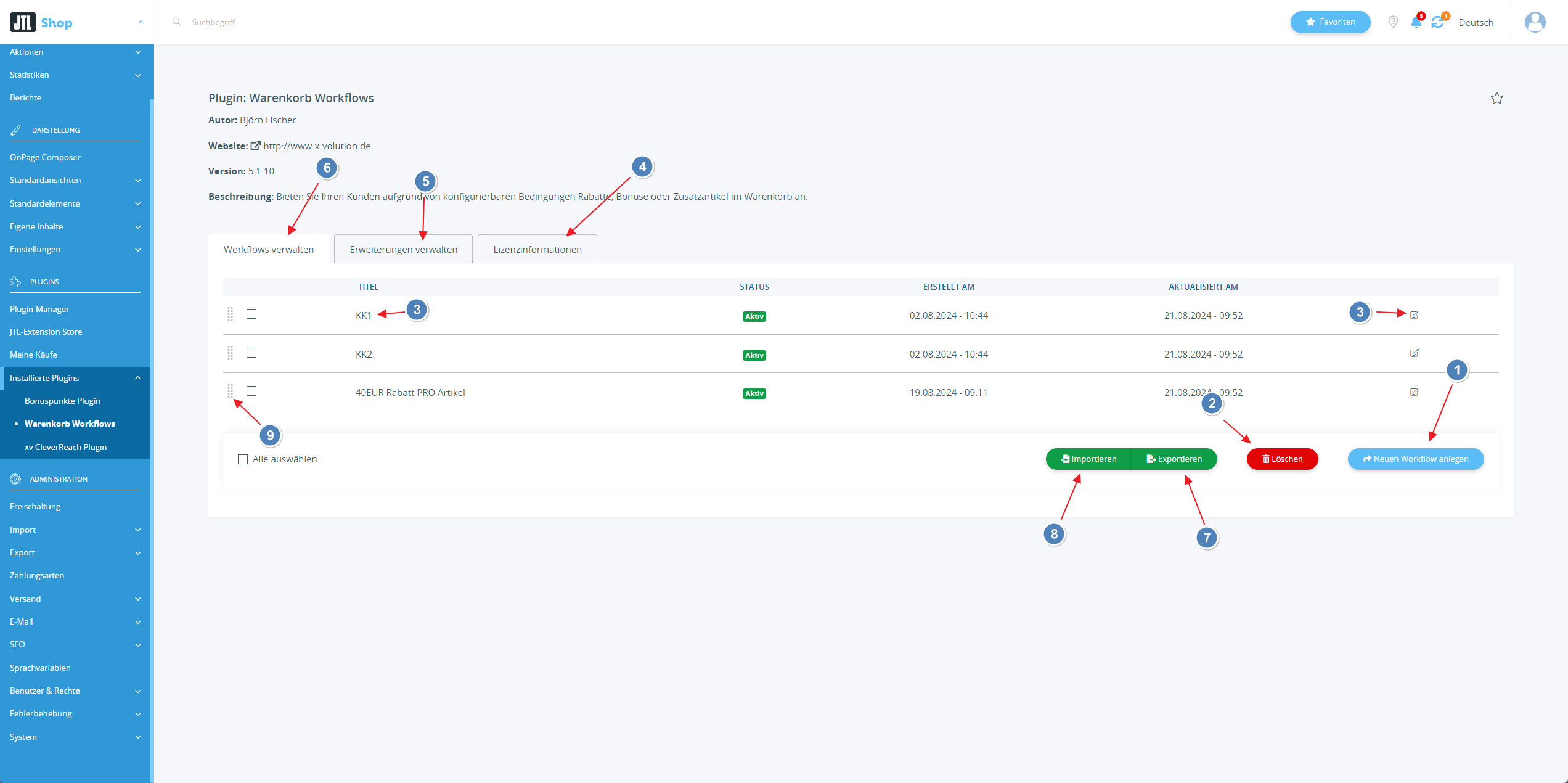Open the Lizenzinformationen tab
The width and height of the screenshot is (1568, 783).
537,249
